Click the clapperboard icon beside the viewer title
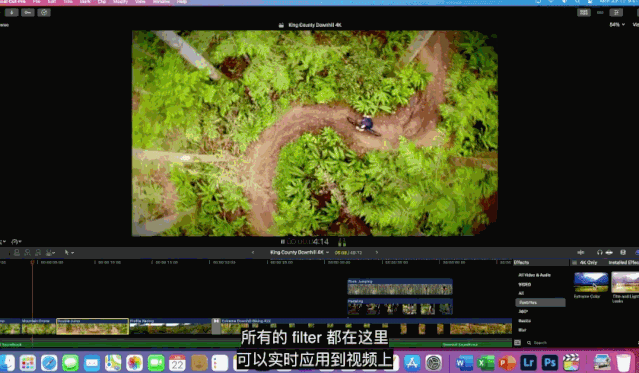Screen dimensions: 639x373 (281, 25)
